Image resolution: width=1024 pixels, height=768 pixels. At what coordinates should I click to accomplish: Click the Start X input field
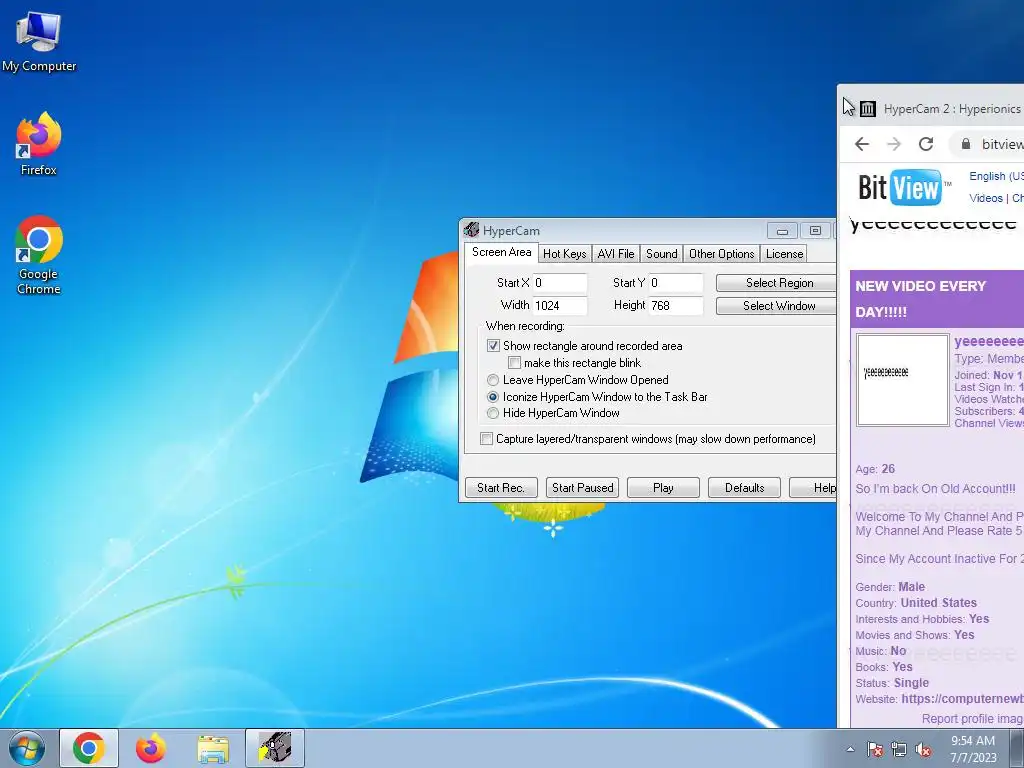pos(560,283)
